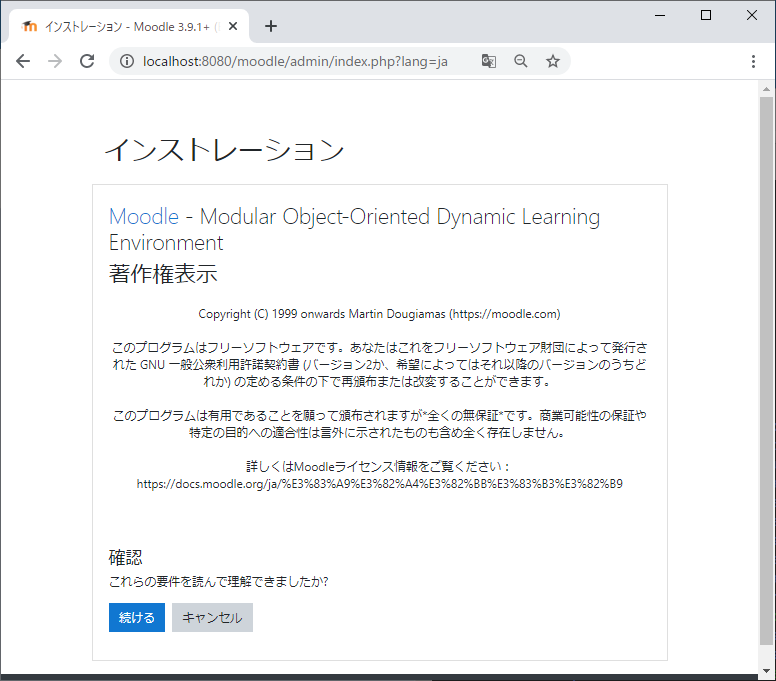Click the 著作権表示 heading

(x=163, y=274)
